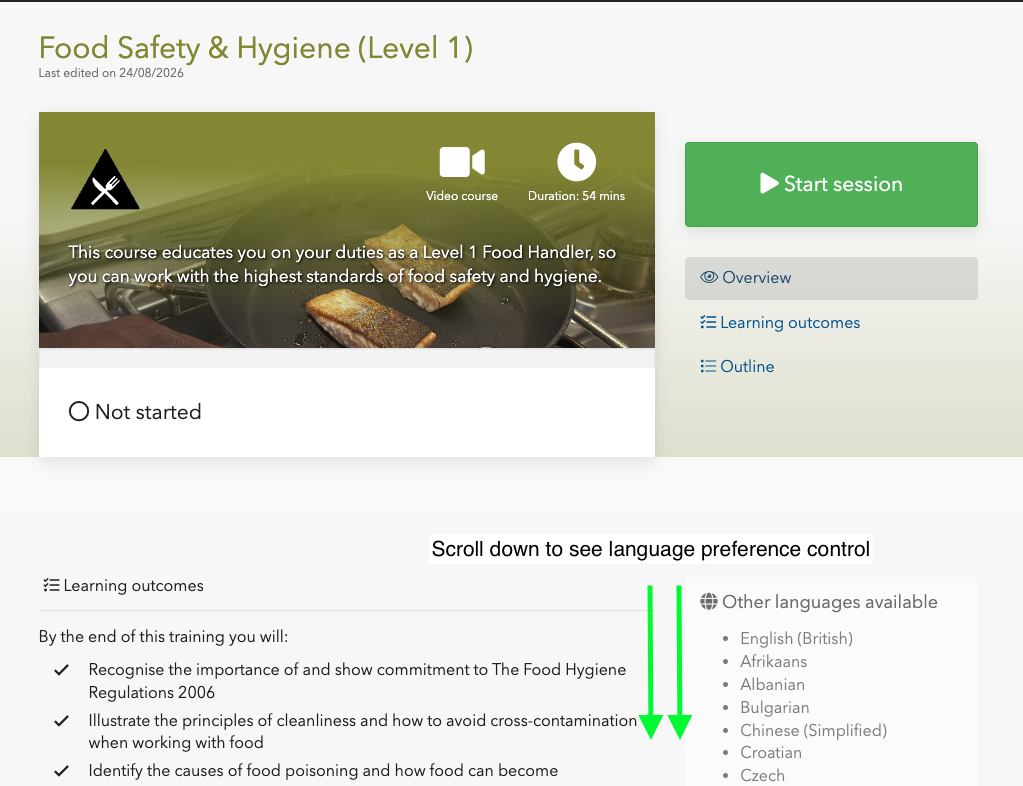Click the Video course label
1023x786 pixels.
click(x=462, y=196)
